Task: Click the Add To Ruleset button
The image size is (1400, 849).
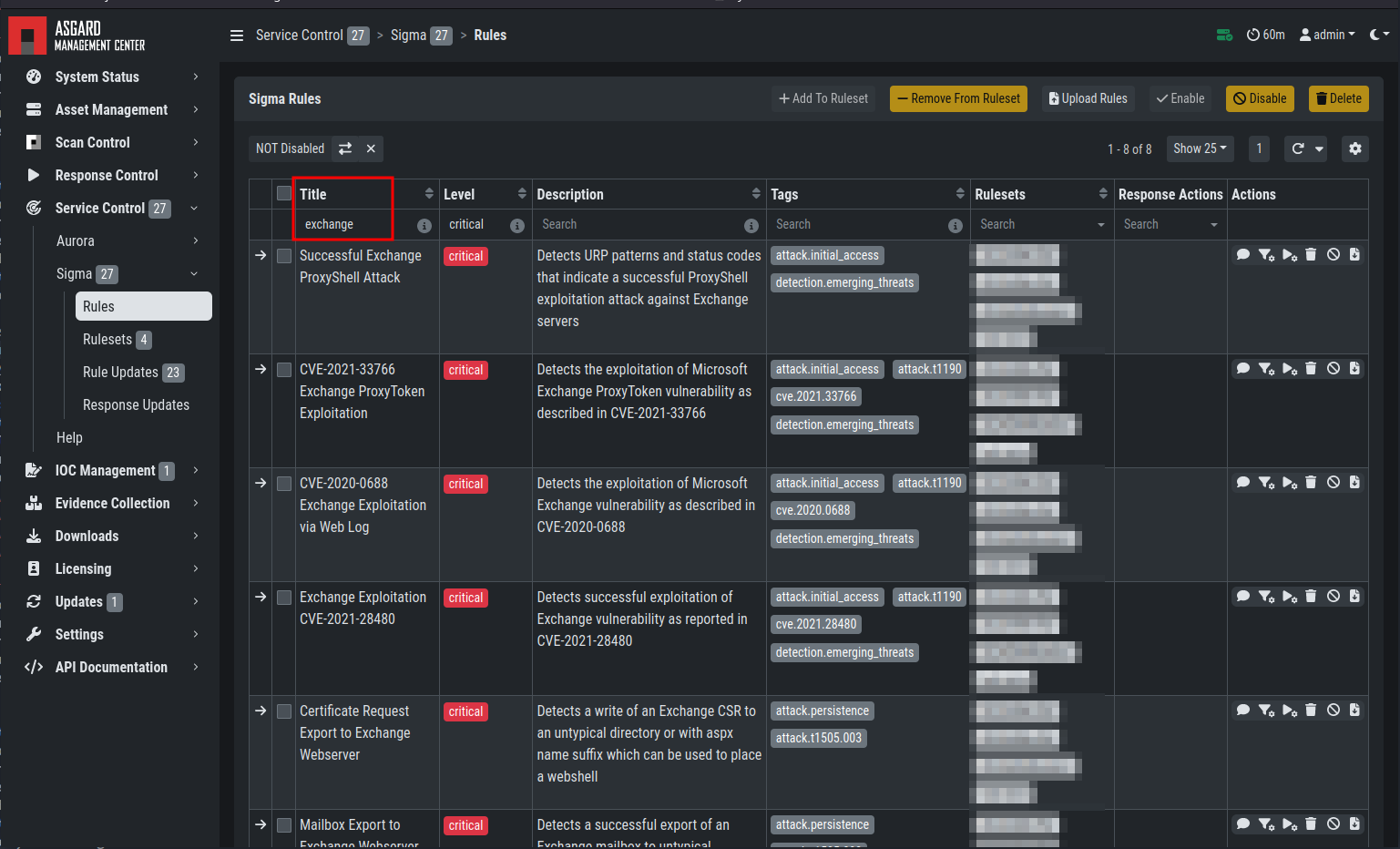Action: click(823, 98)
